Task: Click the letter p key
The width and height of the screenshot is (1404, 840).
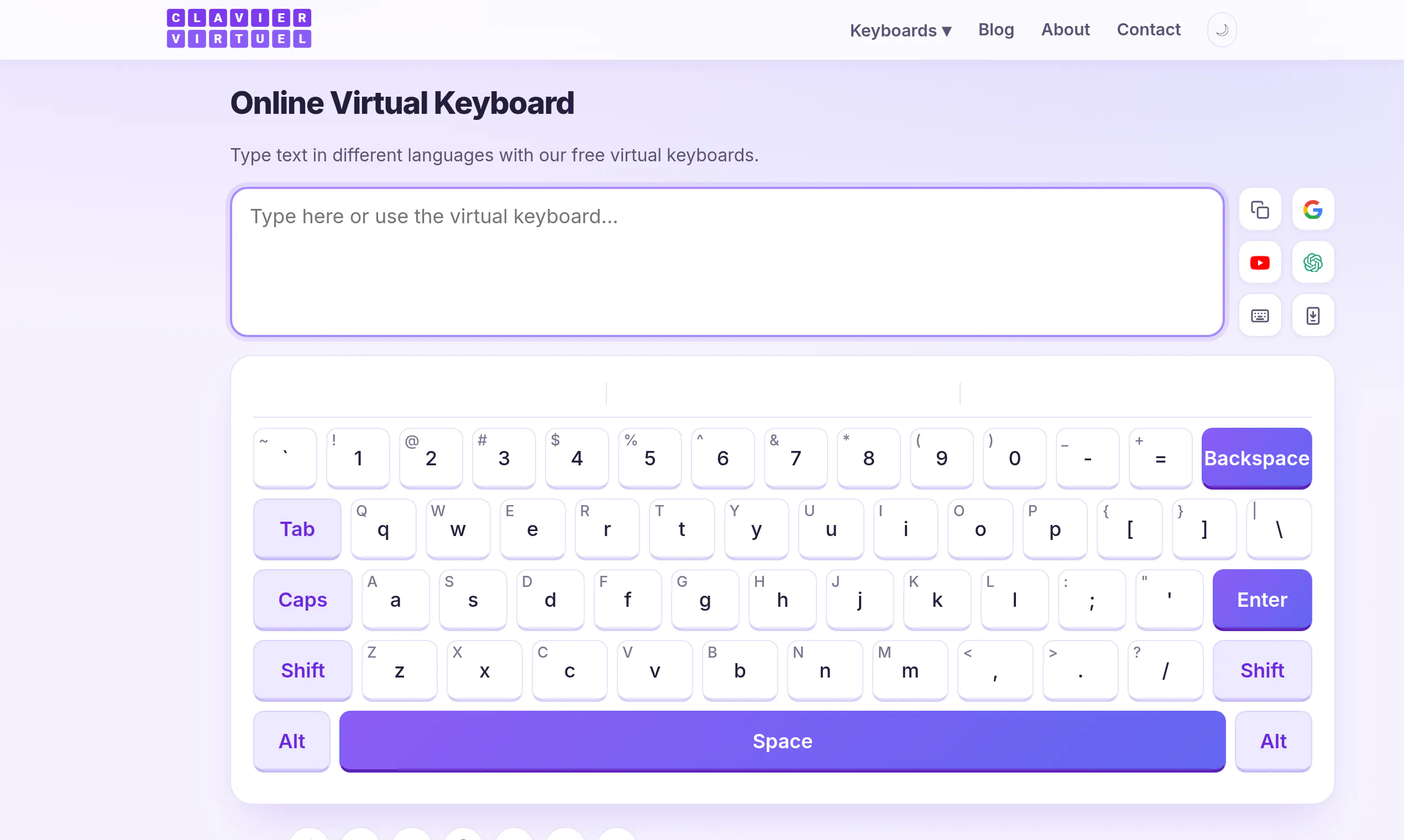Action: (x=1055, y=529)
